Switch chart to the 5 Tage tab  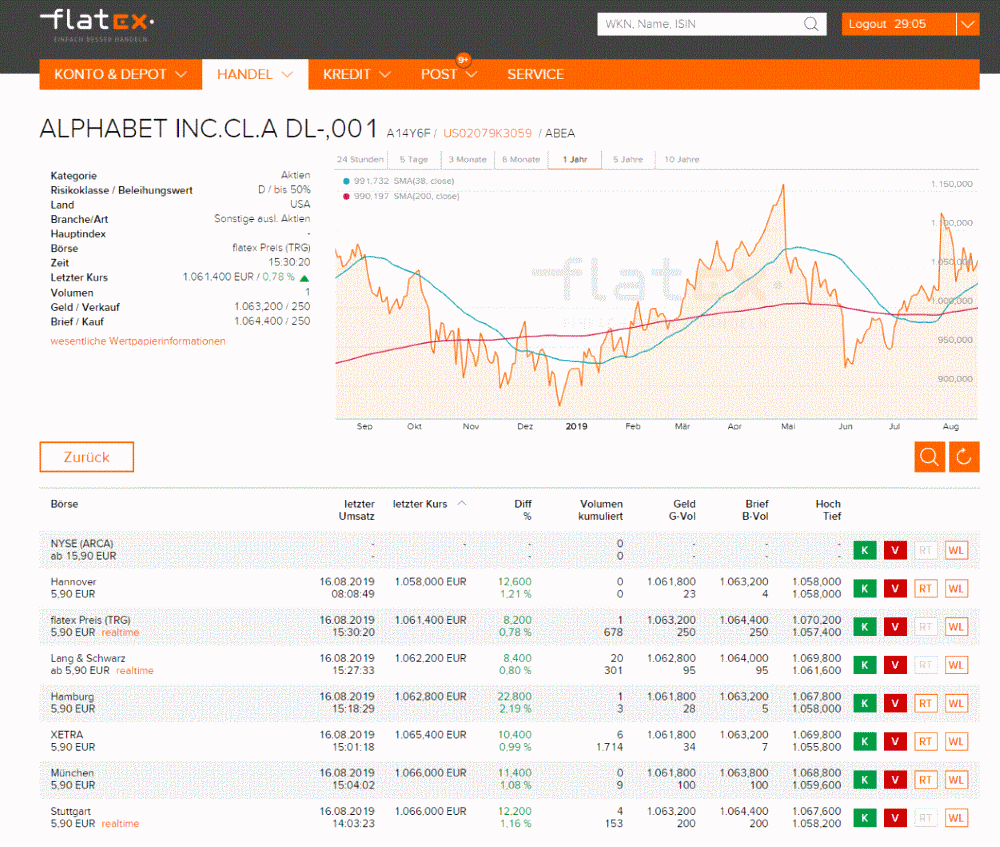coord(414,159)
